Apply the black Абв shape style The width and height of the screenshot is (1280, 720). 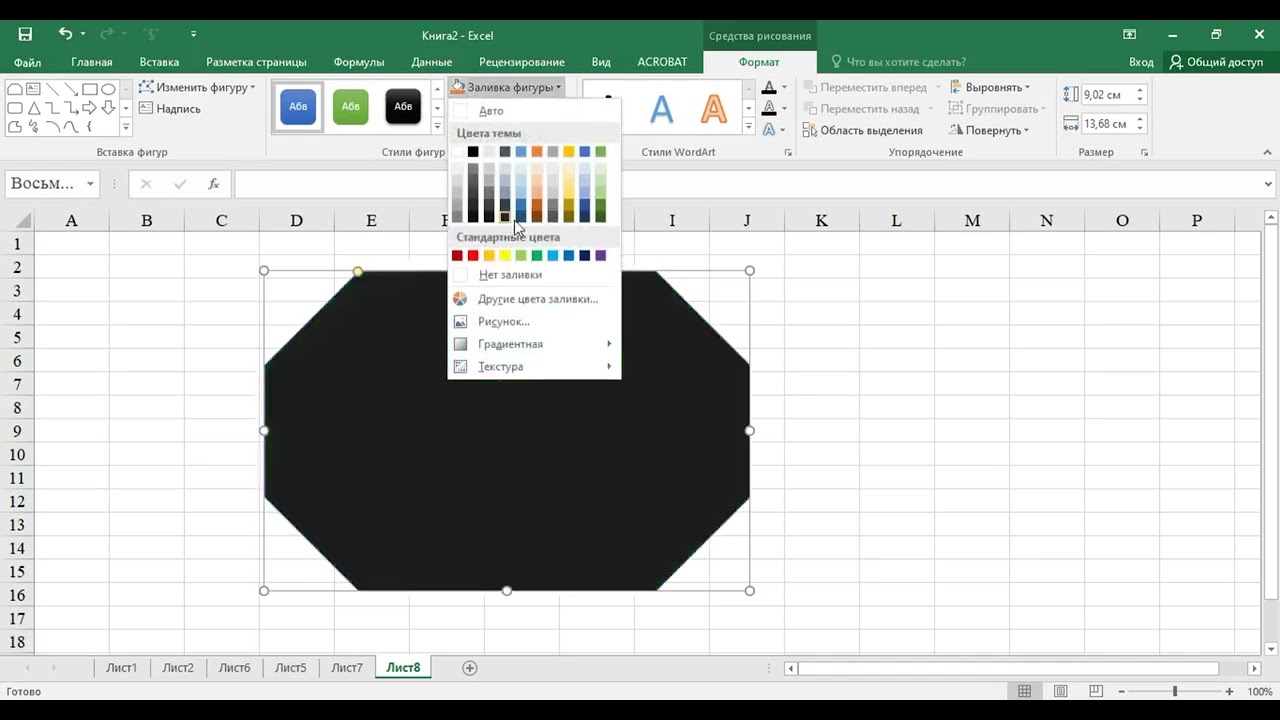tap(403, 107)
